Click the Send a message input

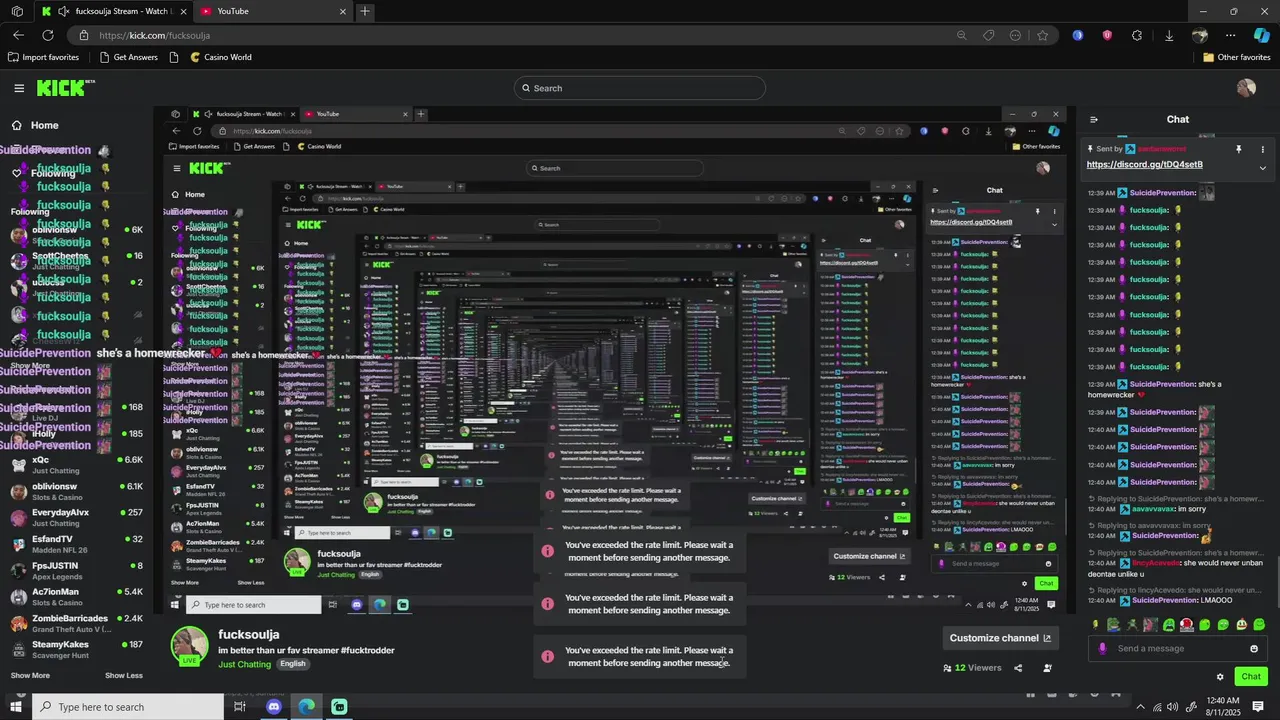[x=1178, y=648]
